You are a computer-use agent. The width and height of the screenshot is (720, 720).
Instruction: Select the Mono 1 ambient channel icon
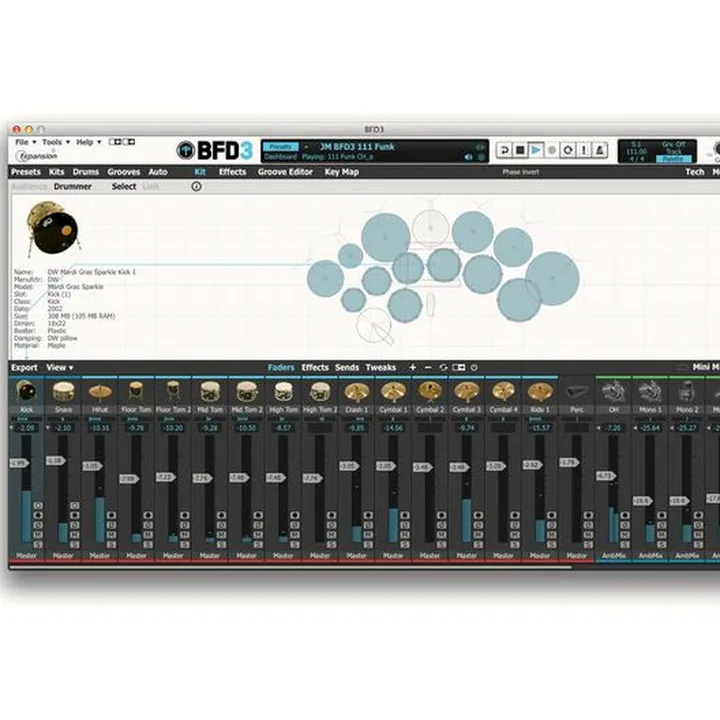coord(650,392)
